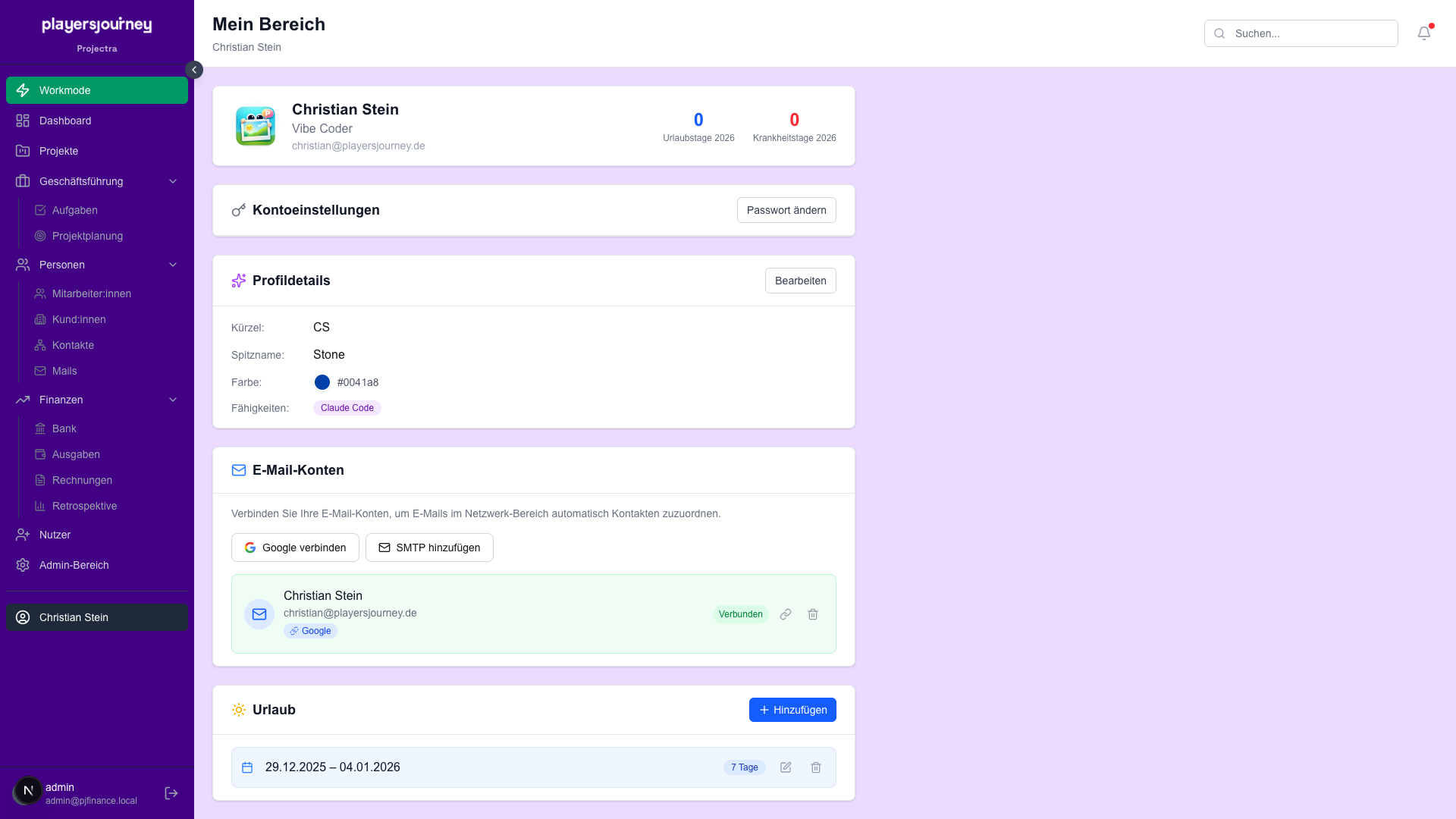Add a vacation with Hinzufügen button
The image size is (1456, 819).
(x=792, y=710)
